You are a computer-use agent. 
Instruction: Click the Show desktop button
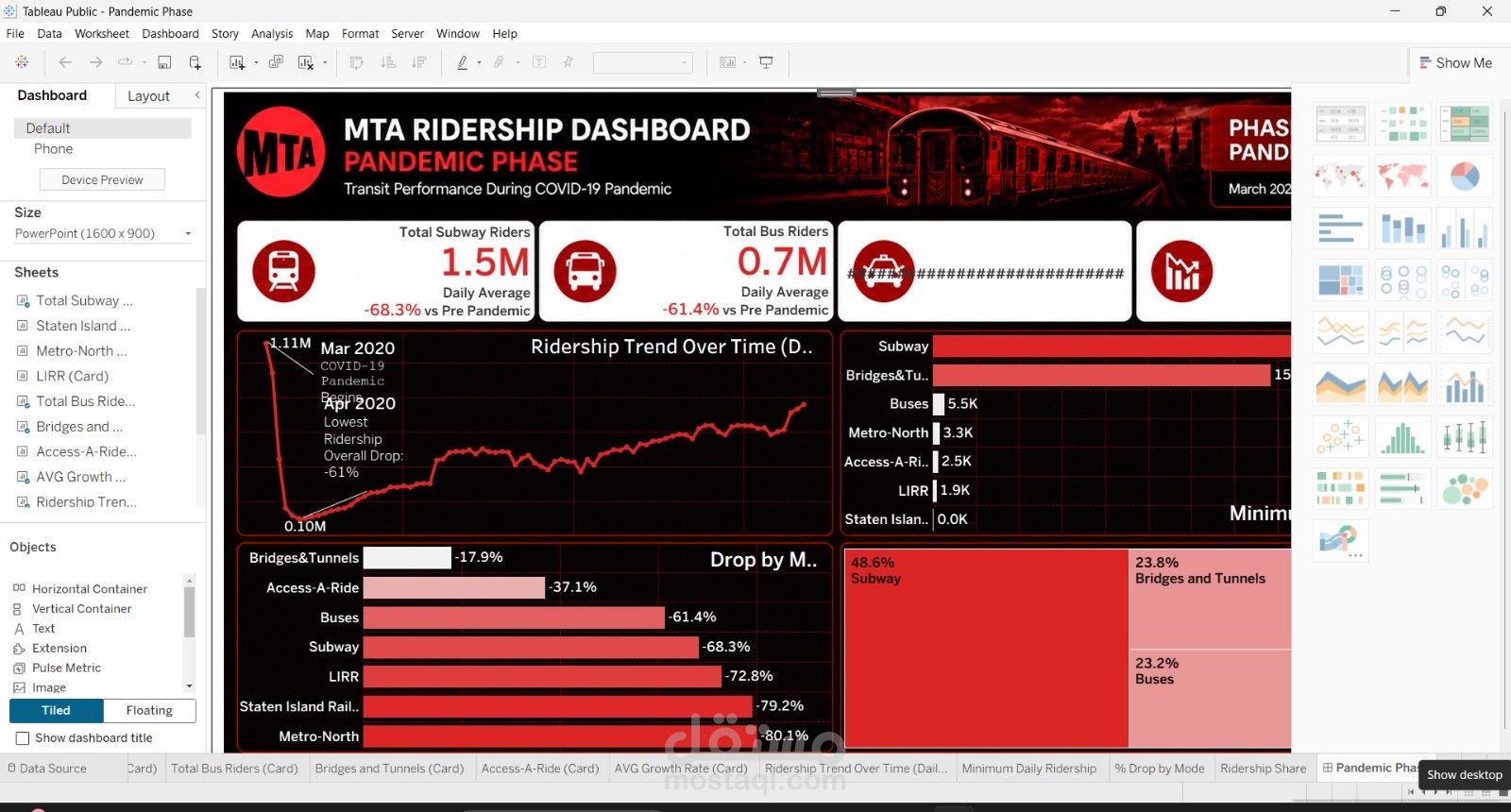1465,774
